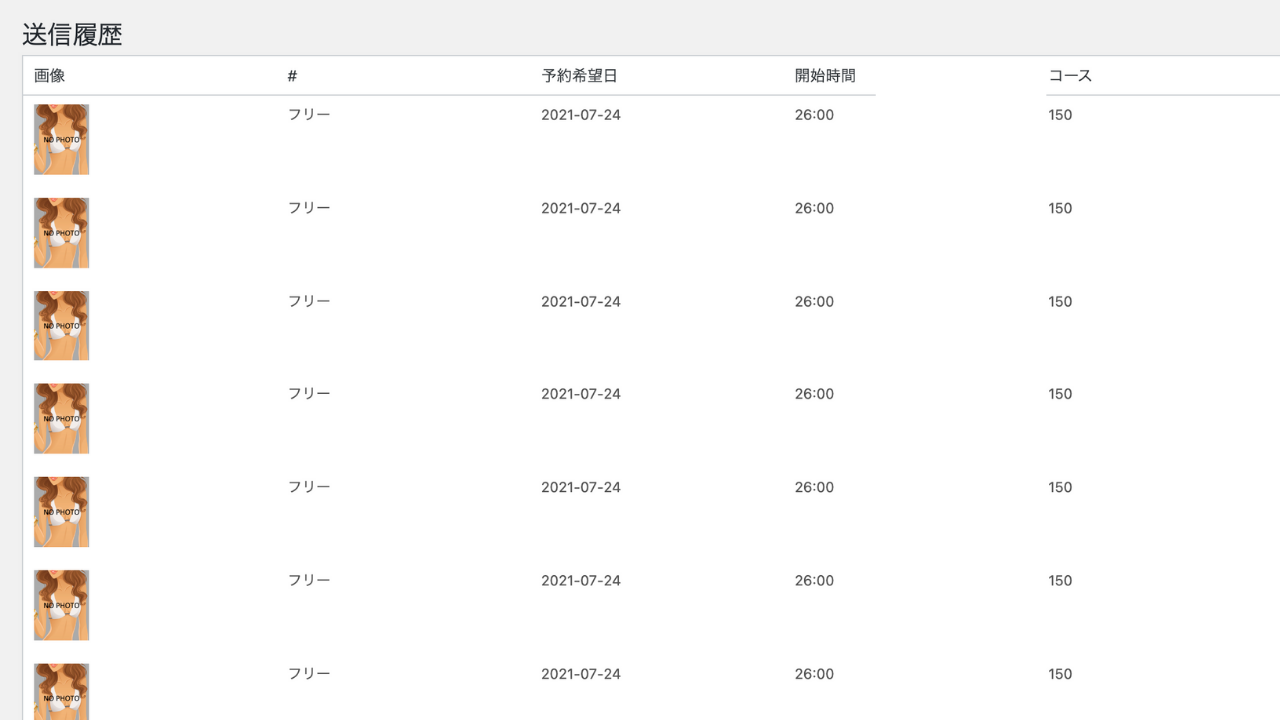This screenshot has width=1280, height=720.
Task: Click the コース column header
Action: [x=1070, y=76]
